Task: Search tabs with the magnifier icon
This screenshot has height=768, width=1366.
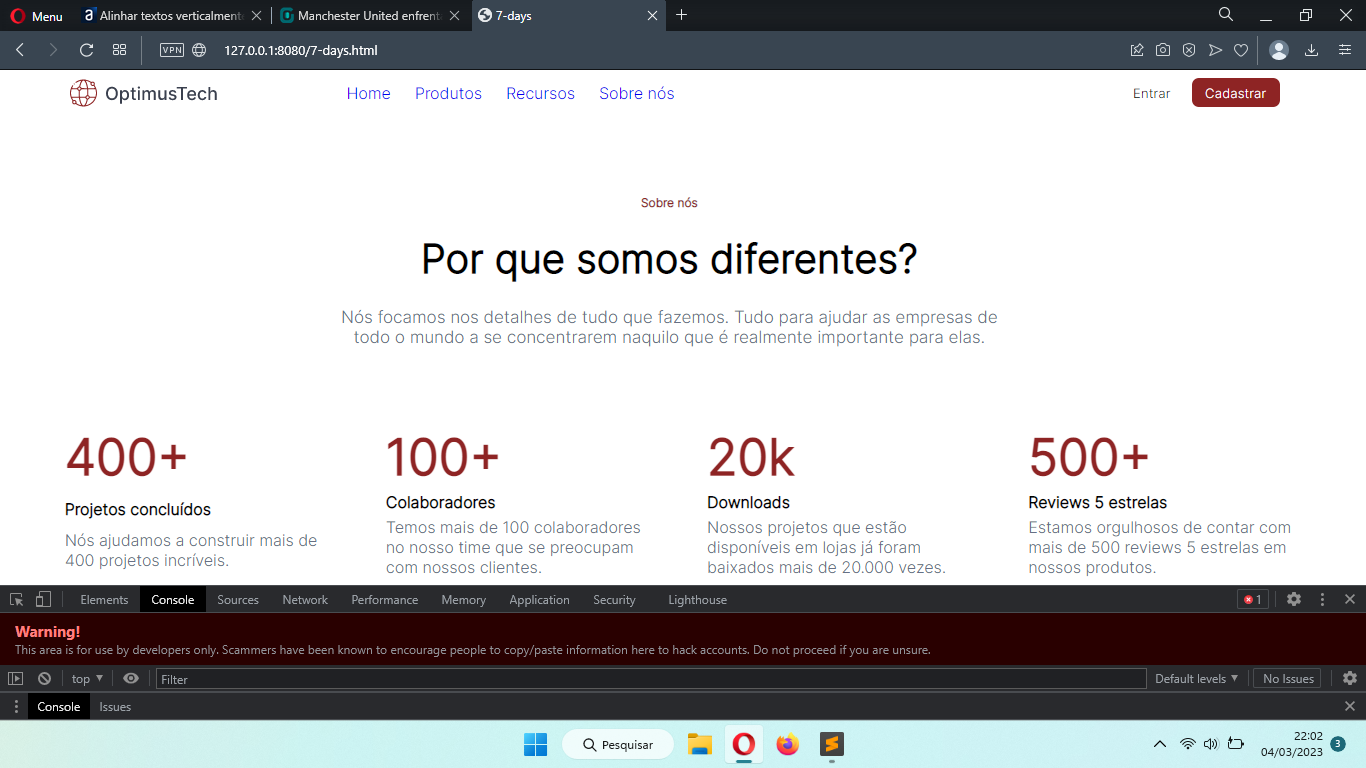Action: [x=1226, y=15]
